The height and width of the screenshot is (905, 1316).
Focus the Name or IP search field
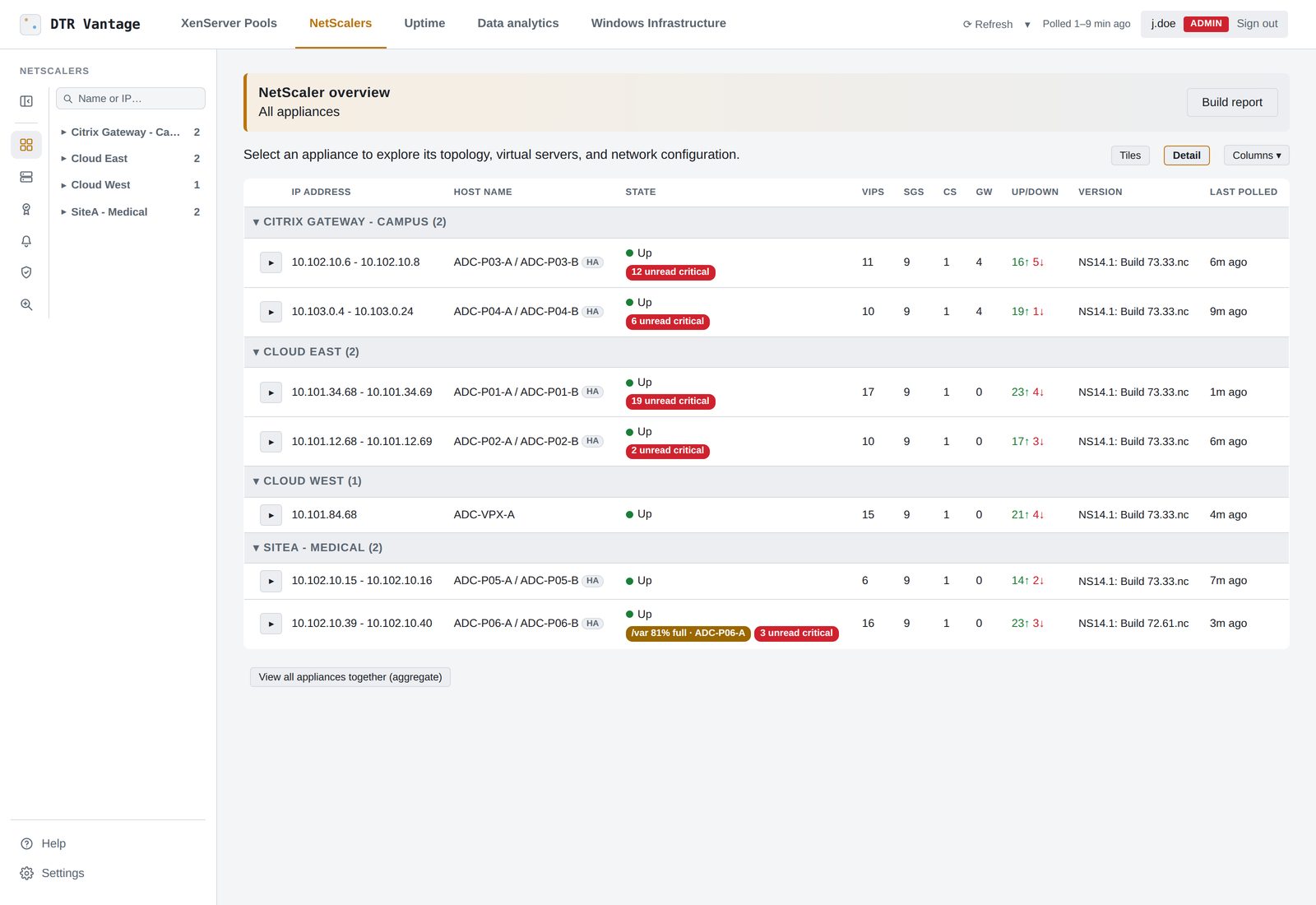(131, 99)
